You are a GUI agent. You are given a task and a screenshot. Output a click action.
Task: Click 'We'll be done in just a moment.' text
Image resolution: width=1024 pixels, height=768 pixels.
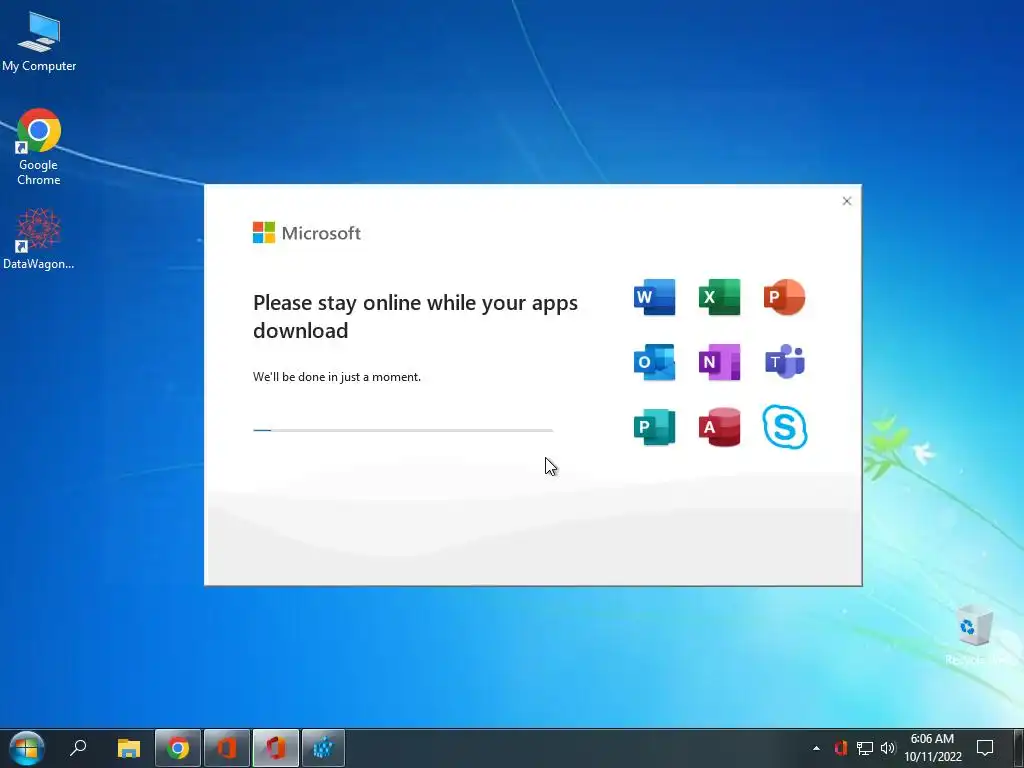[x=337, y=377]
